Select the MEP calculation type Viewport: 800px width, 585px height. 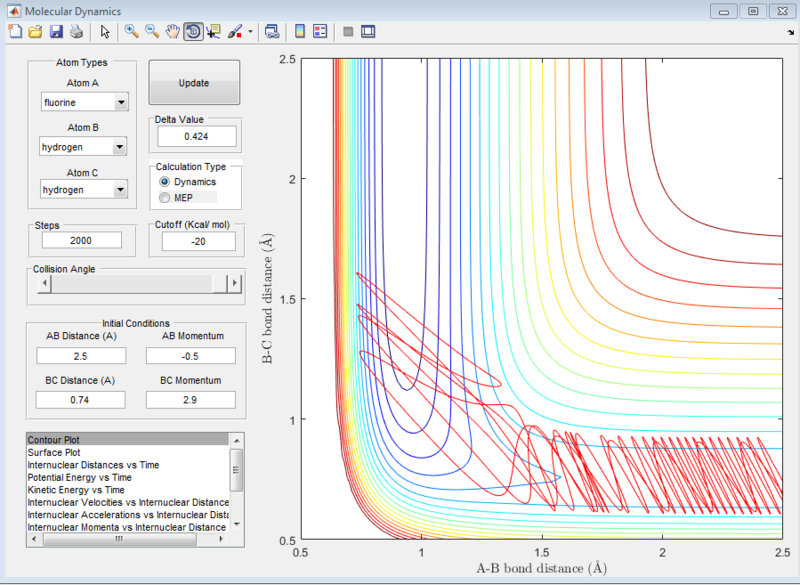click(165, 198)
